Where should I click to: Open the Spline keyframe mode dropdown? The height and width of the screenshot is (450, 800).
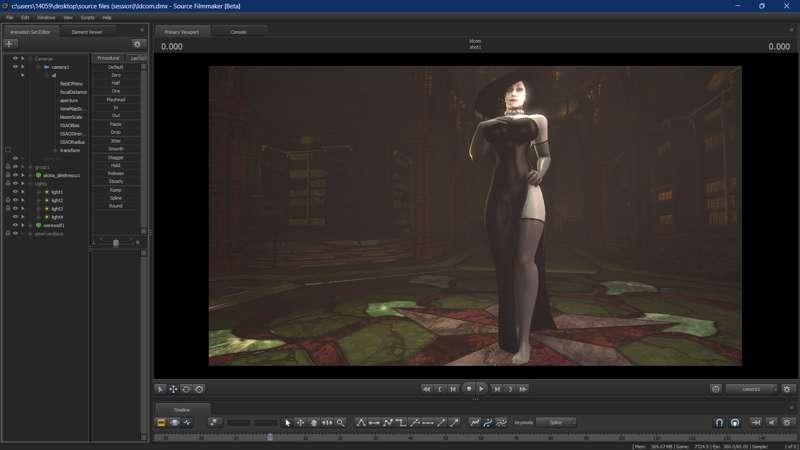pyautogui.click(x=556, y=422)
